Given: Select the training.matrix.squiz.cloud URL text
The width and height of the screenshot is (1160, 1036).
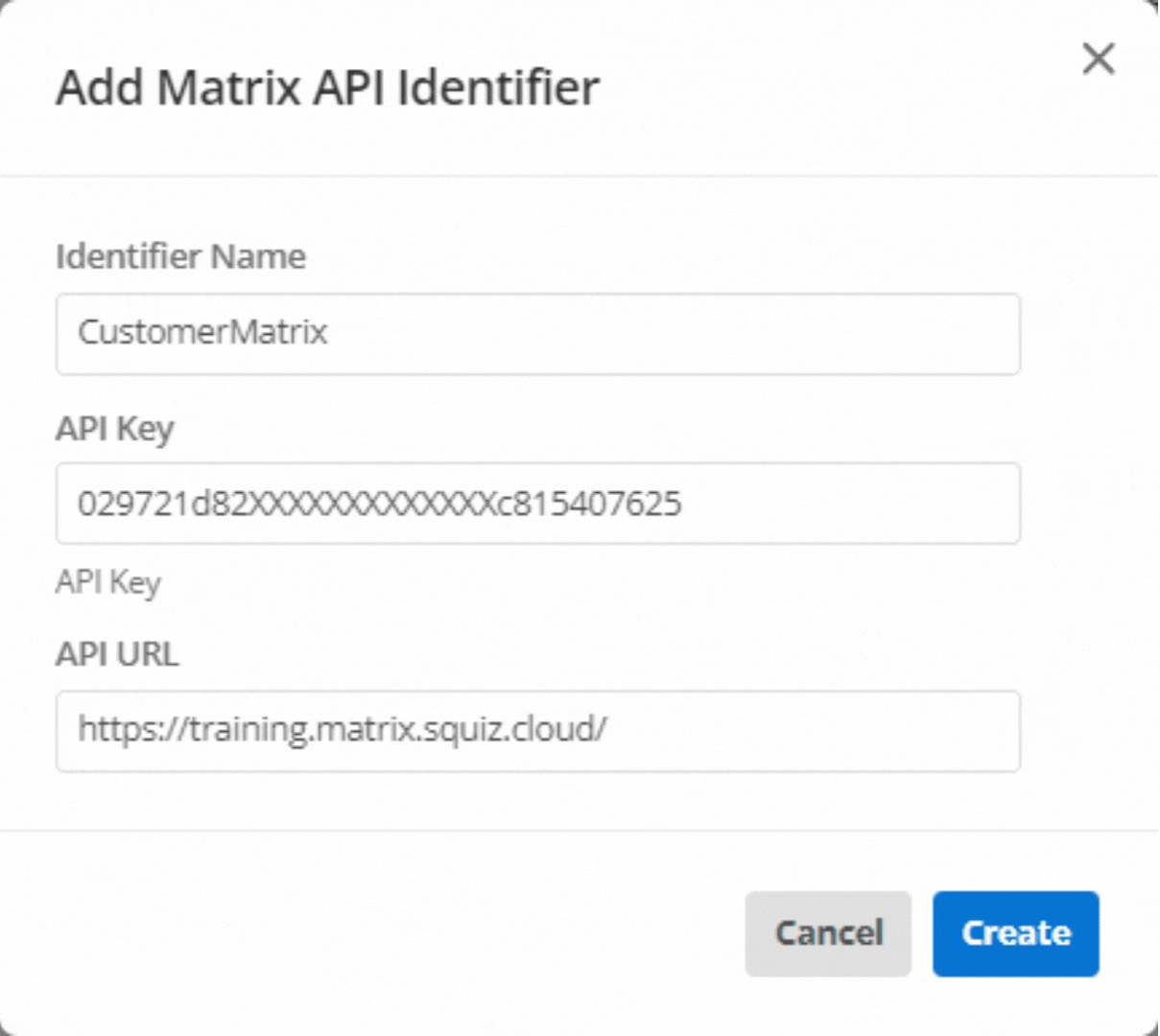Looking at the screenshot, I should [342, 730].
